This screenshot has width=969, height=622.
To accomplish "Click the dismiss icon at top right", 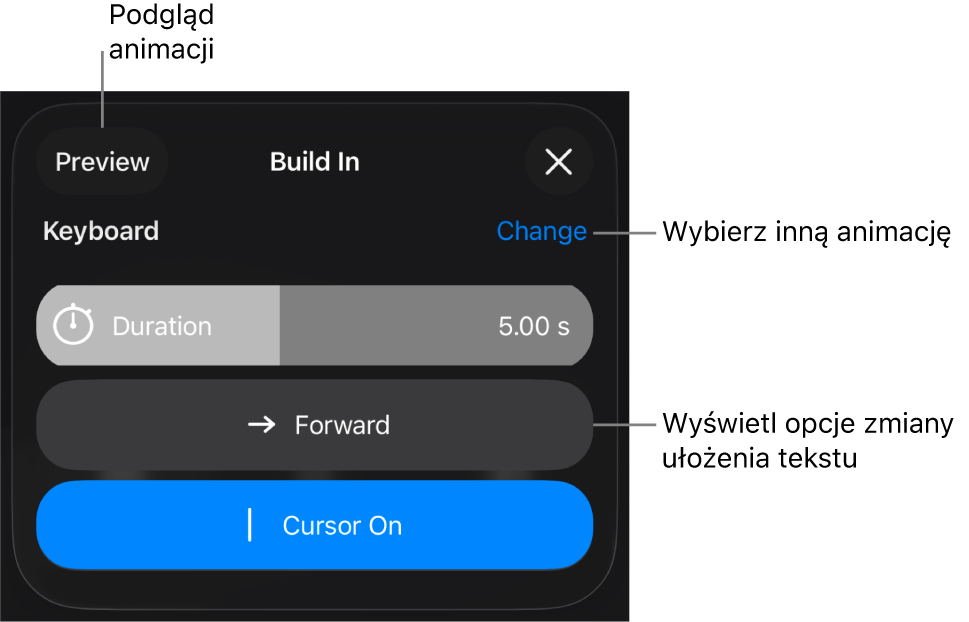I will click(x=559, y=162).
